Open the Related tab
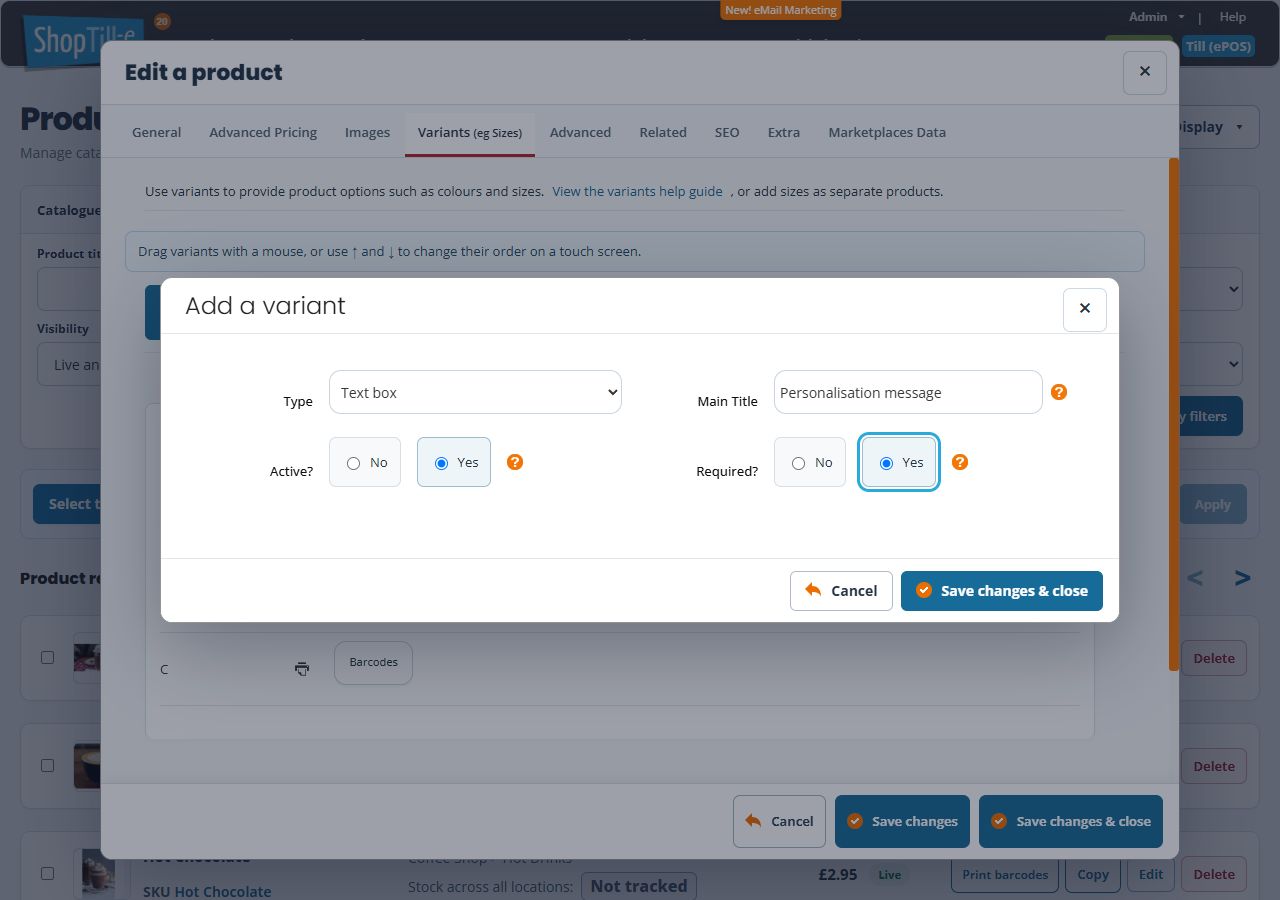The image size is (1280, 900). coord(663,132)
